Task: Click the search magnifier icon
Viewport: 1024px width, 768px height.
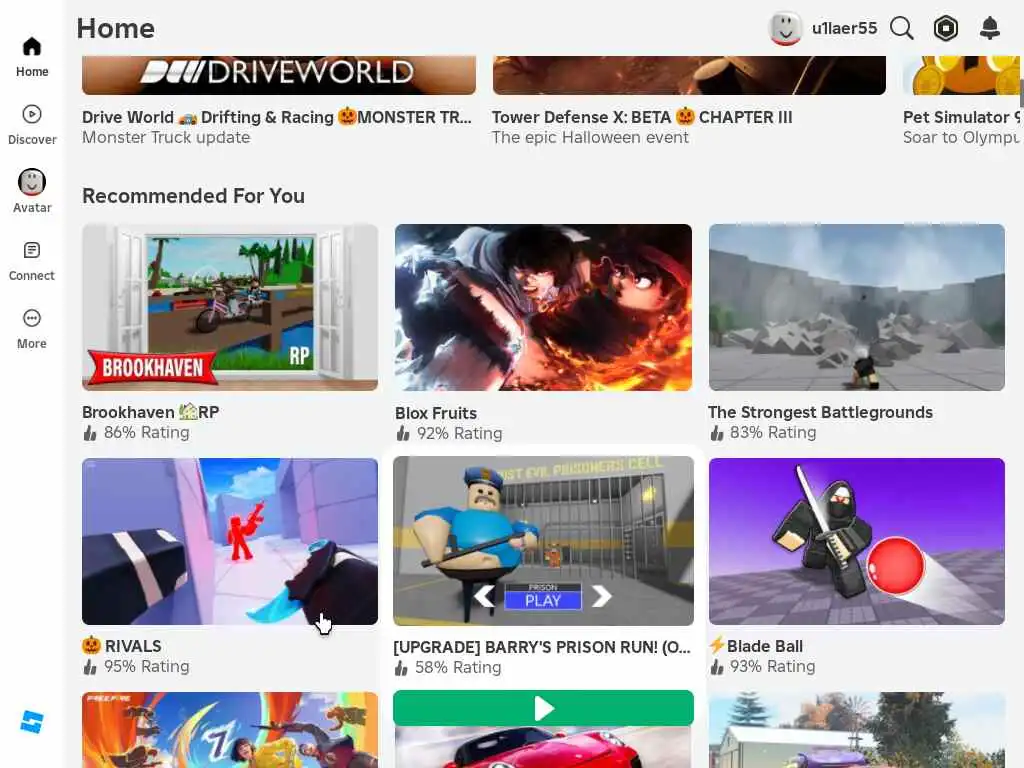Action: tap(901, 28)
